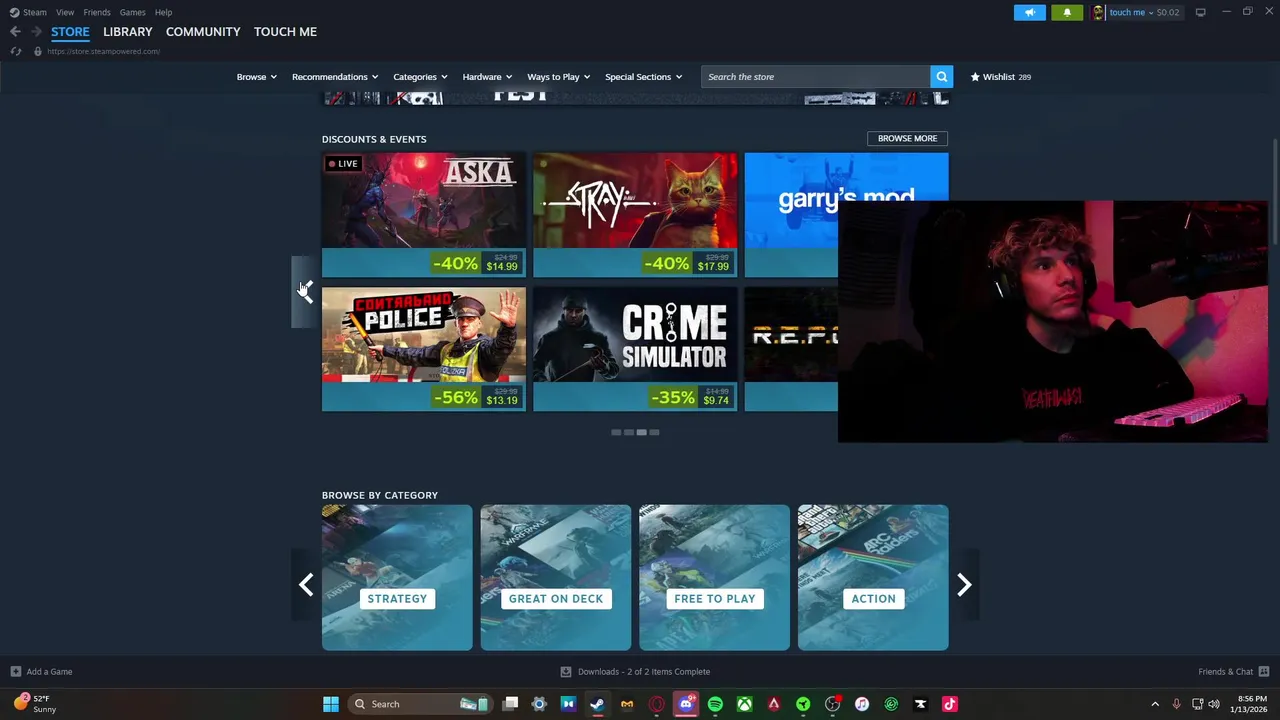Click the Steam announcements megaphone icon
Image resolution: width=1280 pixels, height=720 pixels.
(1029, 12)
